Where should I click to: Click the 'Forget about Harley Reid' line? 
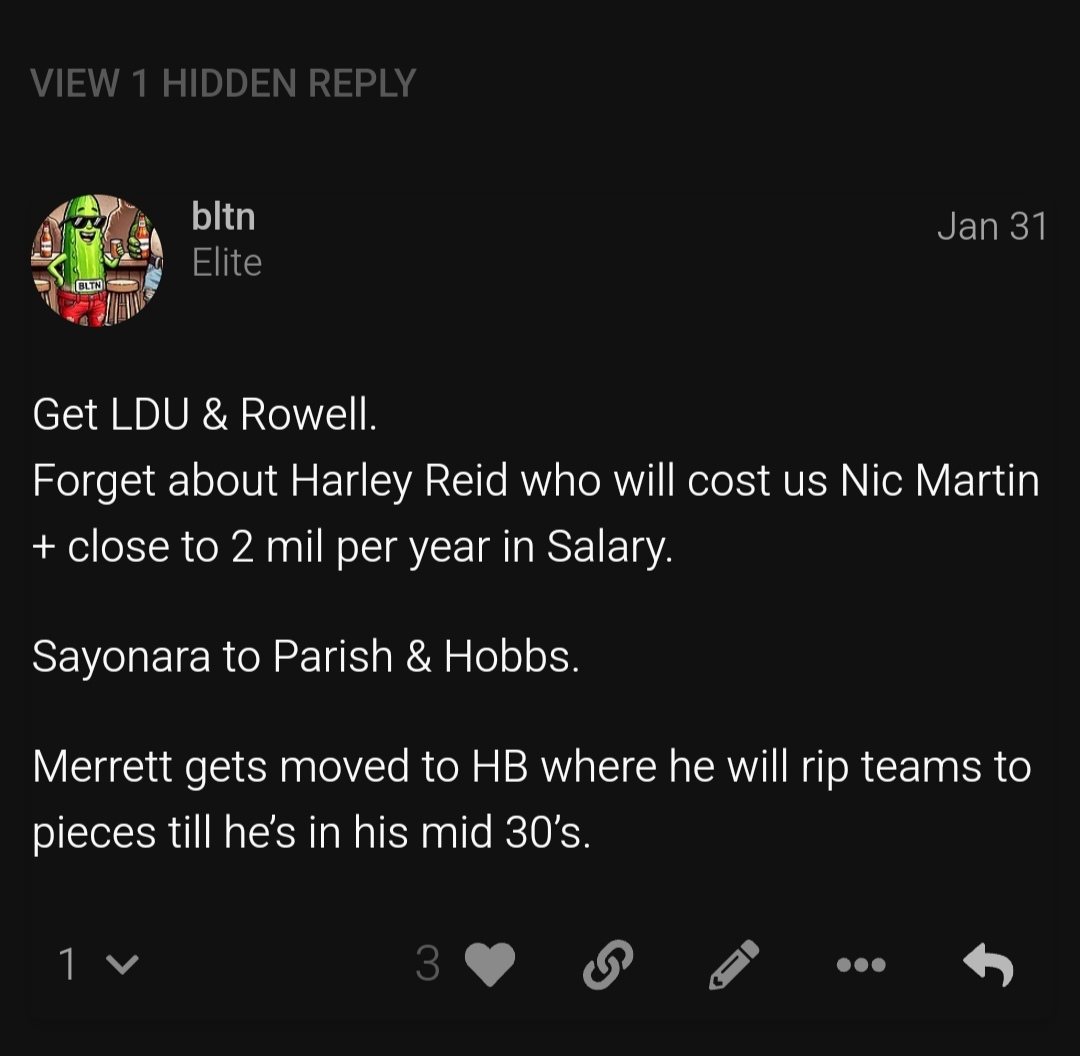(x=535, y=481)
